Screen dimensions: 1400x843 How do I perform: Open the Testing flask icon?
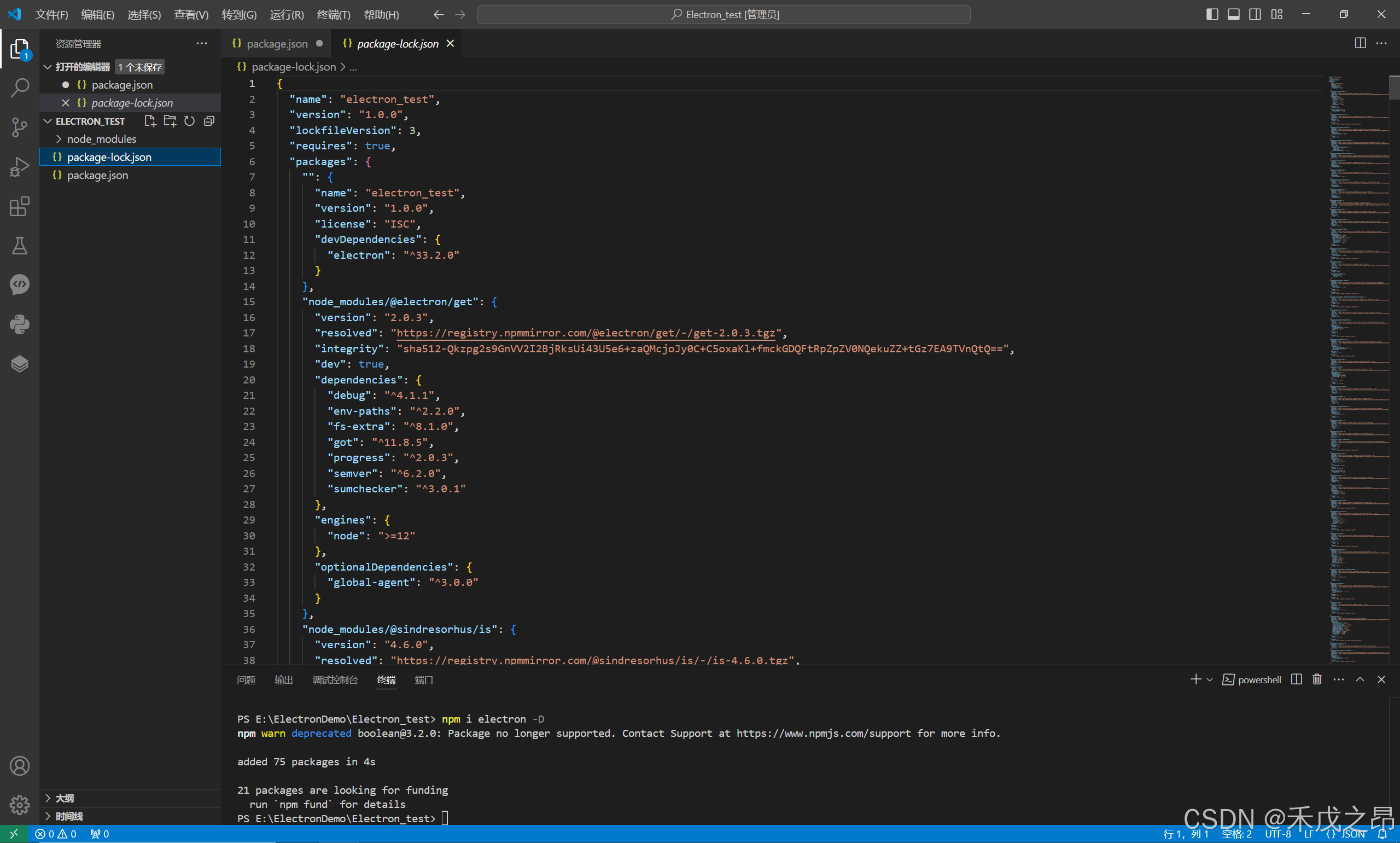pos(19,246)
